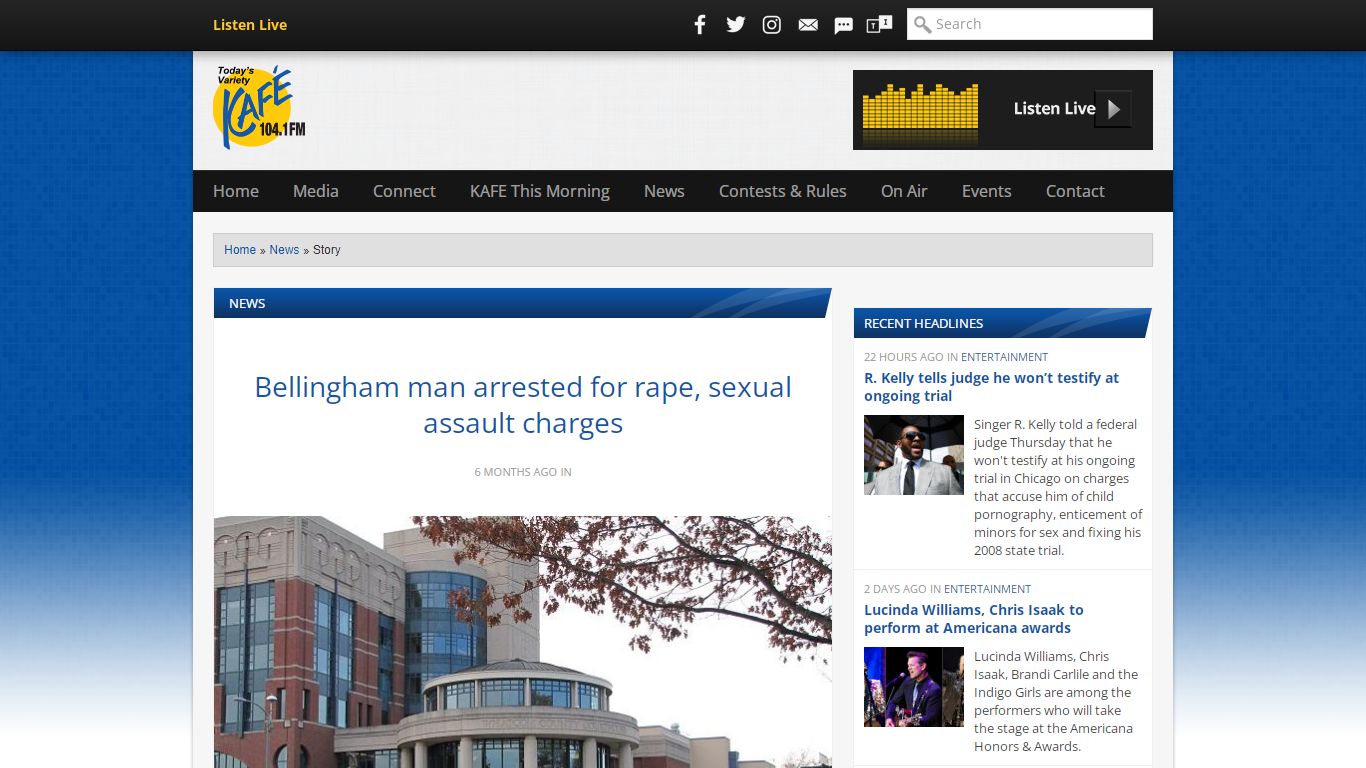Open the Contact menu item

click(1075, 191)
